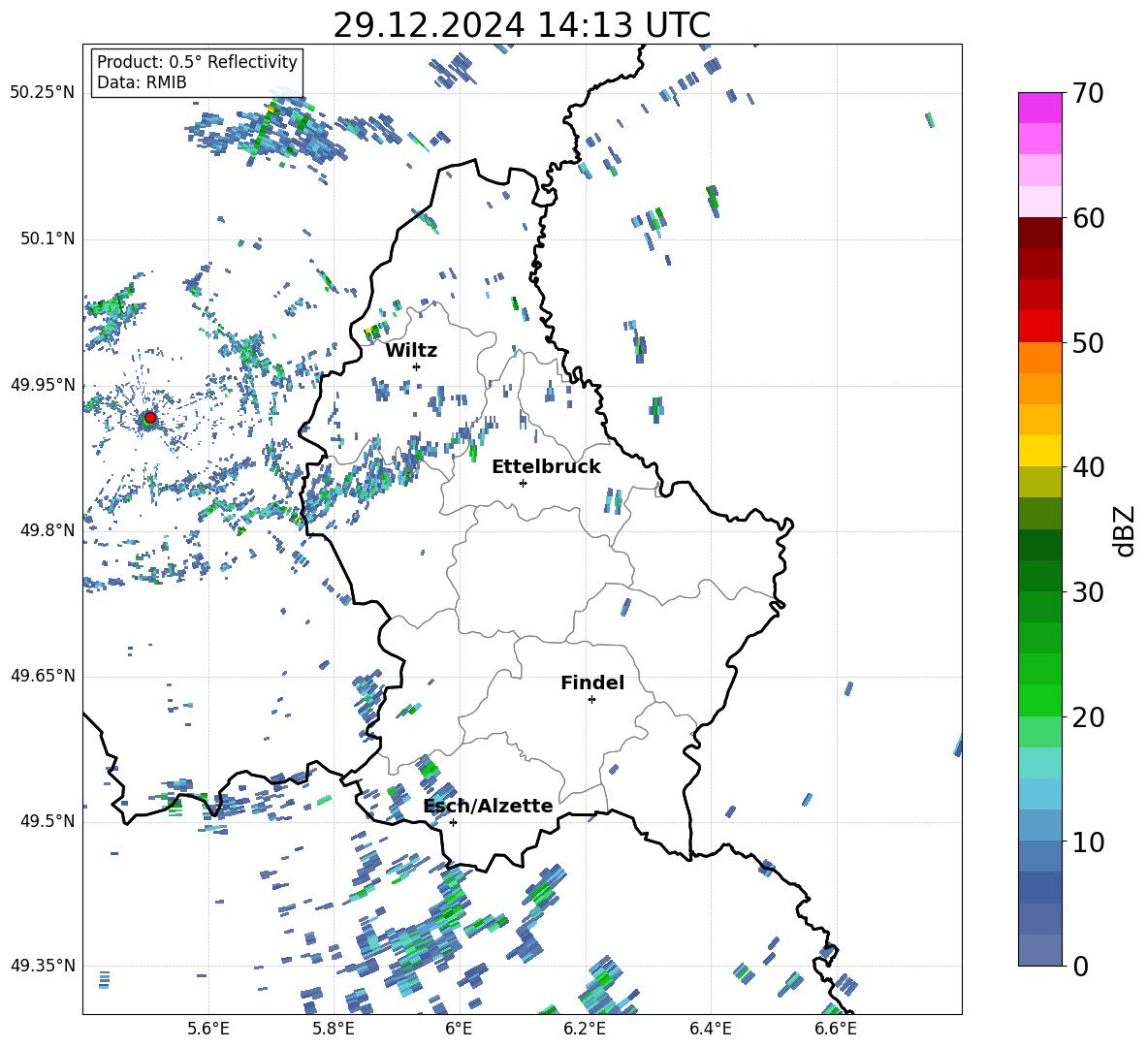Click the 40 tick on colorbar
The image size is (1148, 1048).
1089,467
